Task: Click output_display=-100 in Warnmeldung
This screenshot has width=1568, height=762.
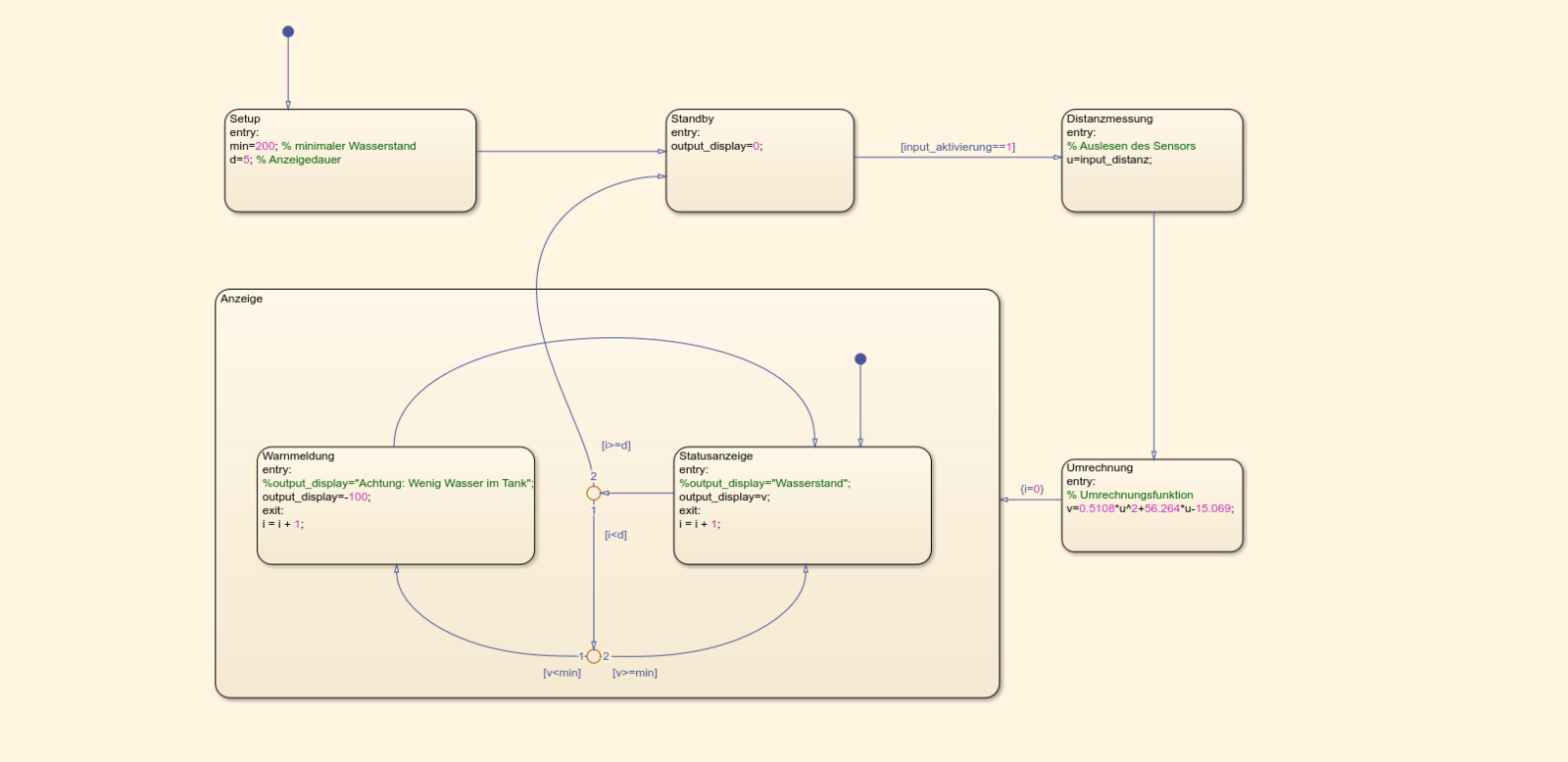Action: (316, 497)
